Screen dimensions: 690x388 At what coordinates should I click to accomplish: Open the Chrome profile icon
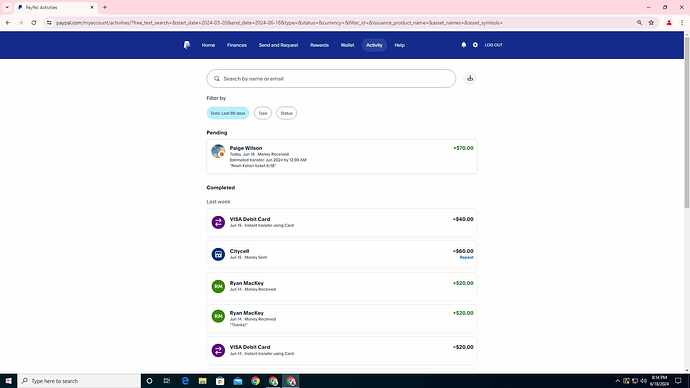669,22
